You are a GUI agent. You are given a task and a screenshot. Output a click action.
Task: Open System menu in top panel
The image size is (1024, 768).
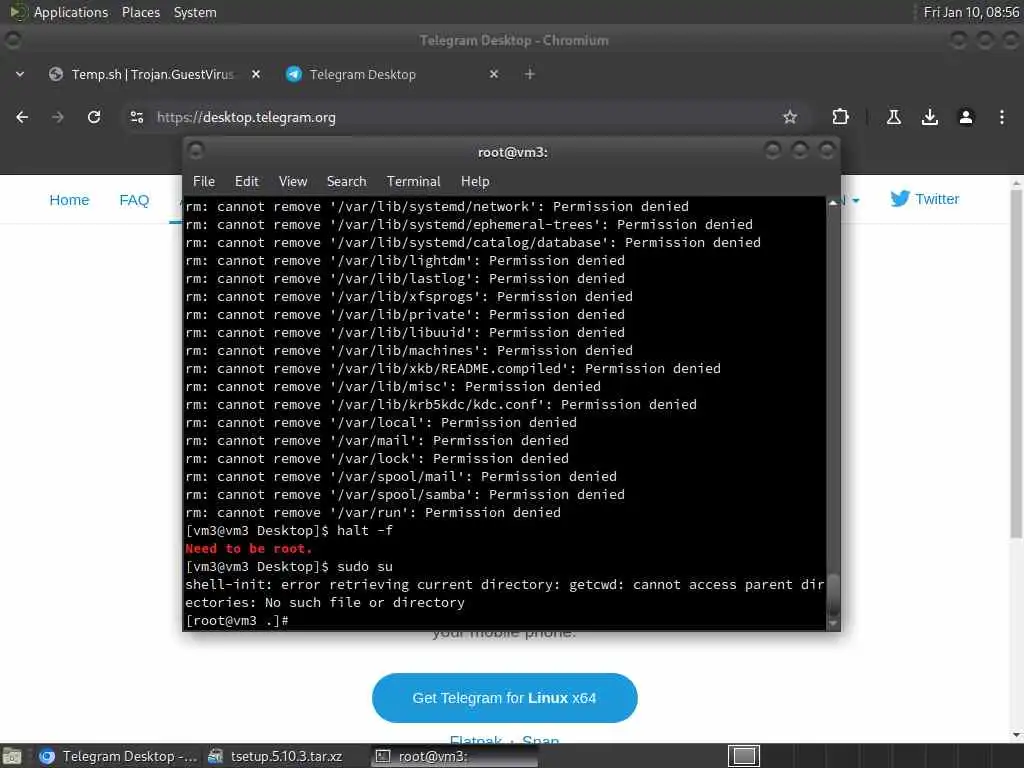(195, 12)
